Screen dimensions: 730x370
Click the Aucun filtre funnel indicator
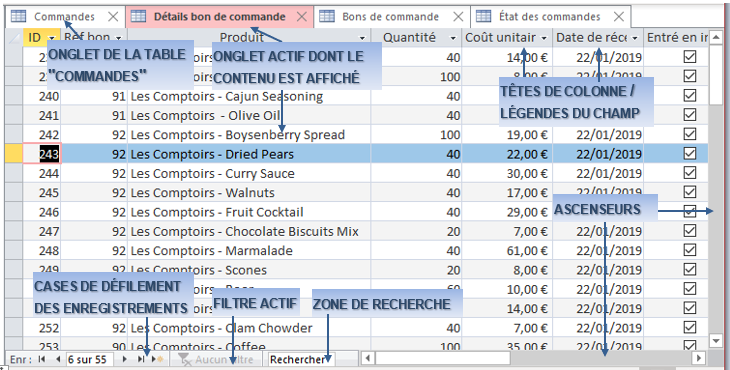point(216,359)
